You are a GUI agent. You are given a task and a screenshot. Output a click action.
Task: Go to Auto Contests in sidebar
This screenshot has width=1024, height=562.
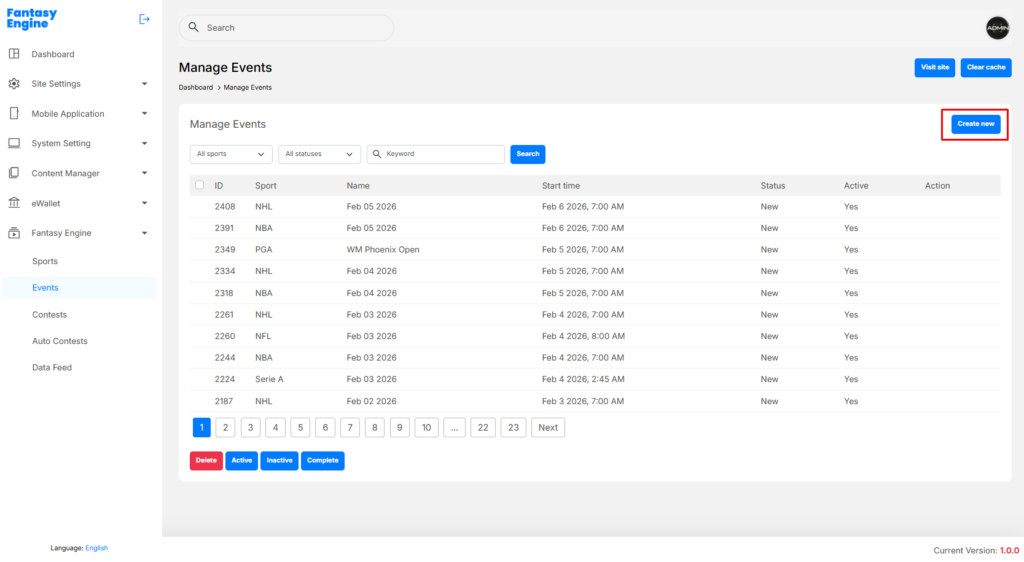tap(60, 341)
